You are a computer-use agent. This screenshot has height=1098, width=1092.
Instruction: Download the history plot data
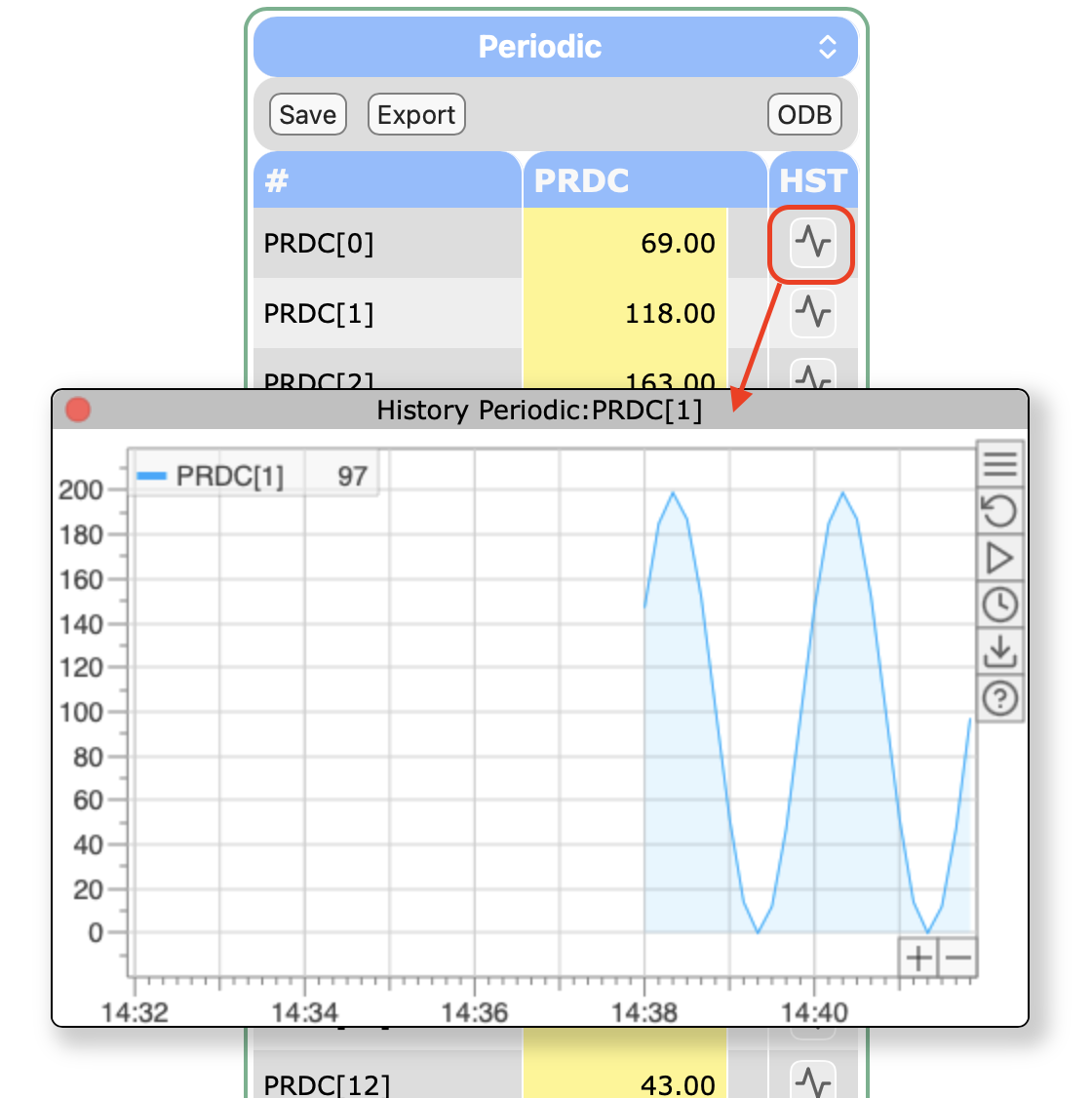point(999,651)
